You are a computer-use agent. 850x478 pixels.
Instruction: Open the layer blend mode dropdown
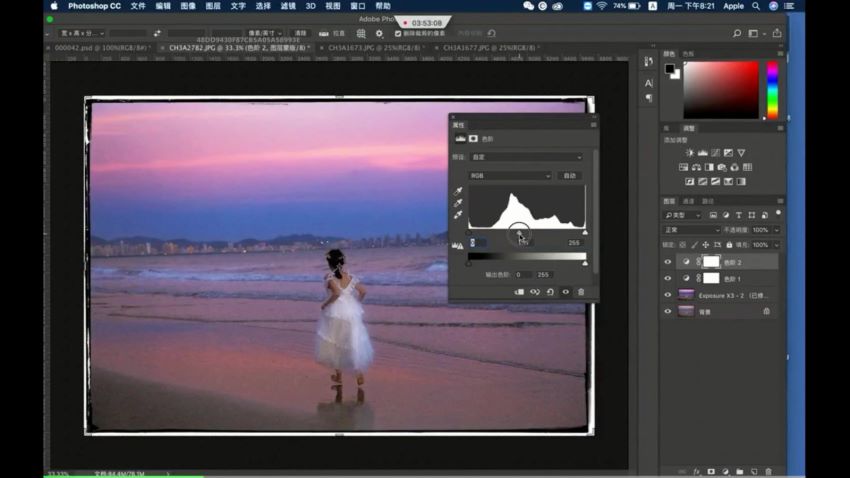(x=692, y=230)
